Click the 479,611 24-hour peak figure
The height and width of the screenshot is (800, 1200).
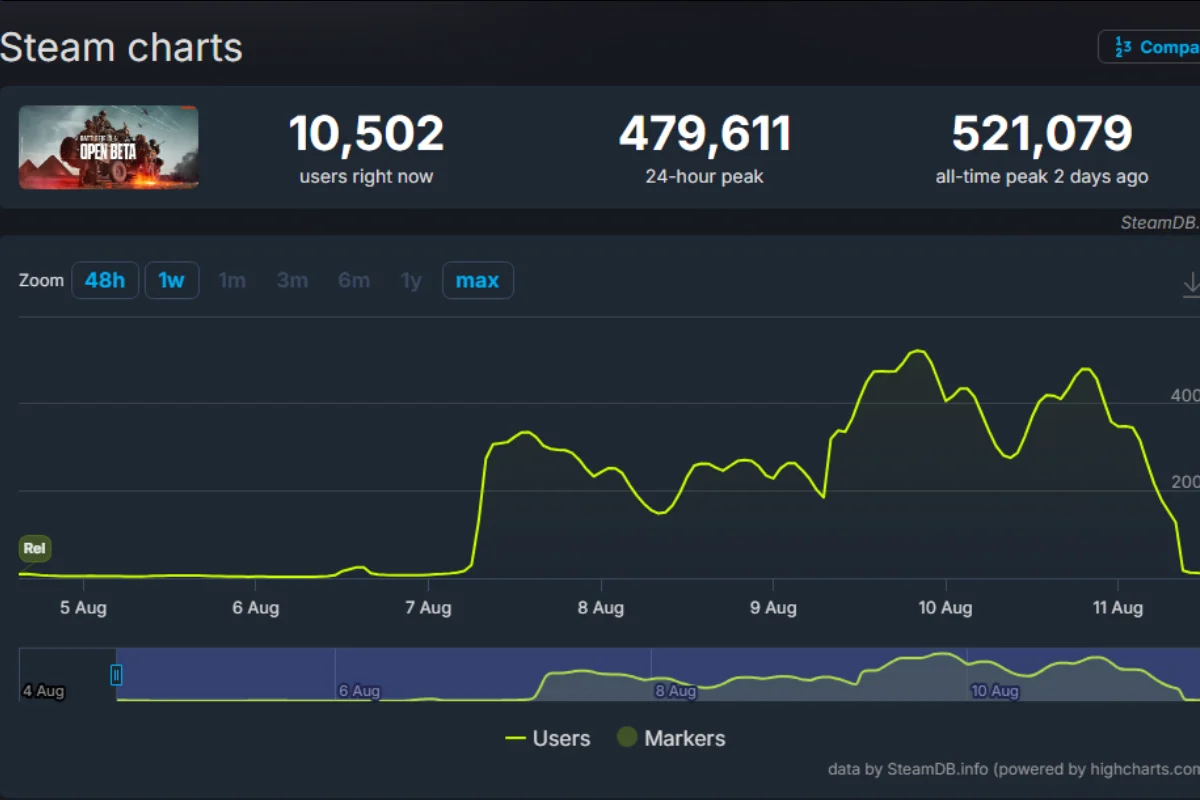[705, 134]
